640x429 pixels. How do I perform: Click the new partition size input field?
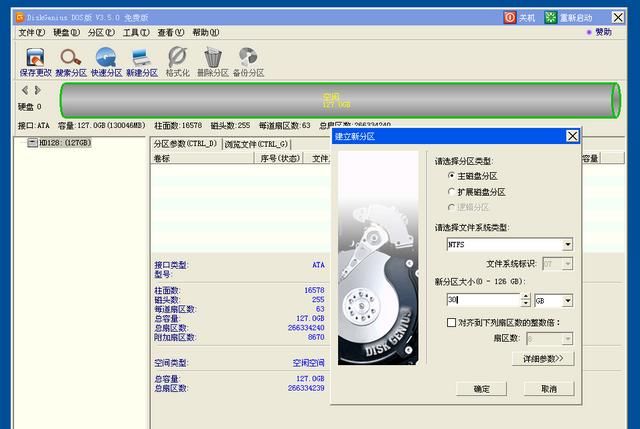(x=484, y=300)
